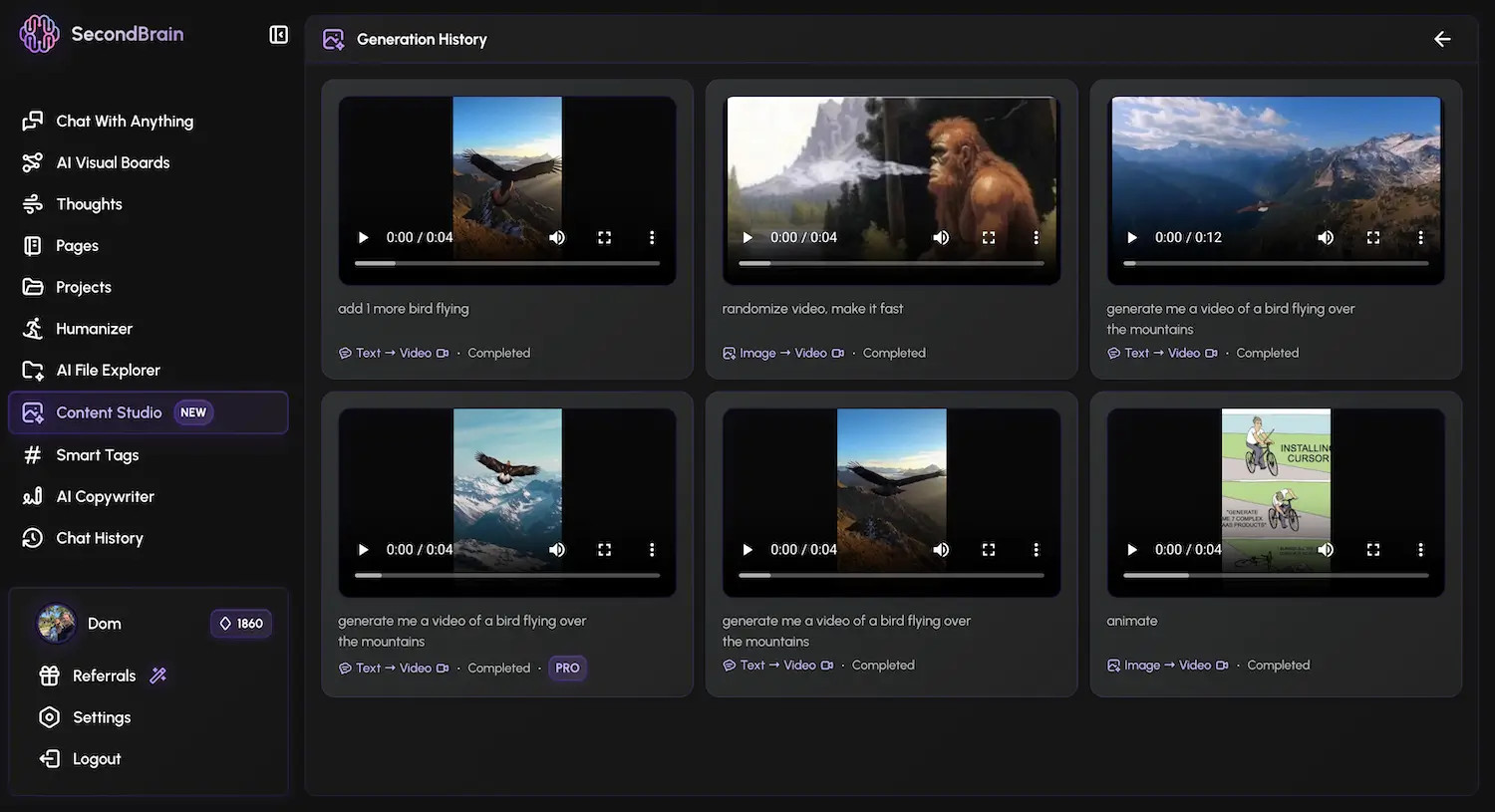
Task: Click the back arrow in Generation History
Action: click(1441, 39)
